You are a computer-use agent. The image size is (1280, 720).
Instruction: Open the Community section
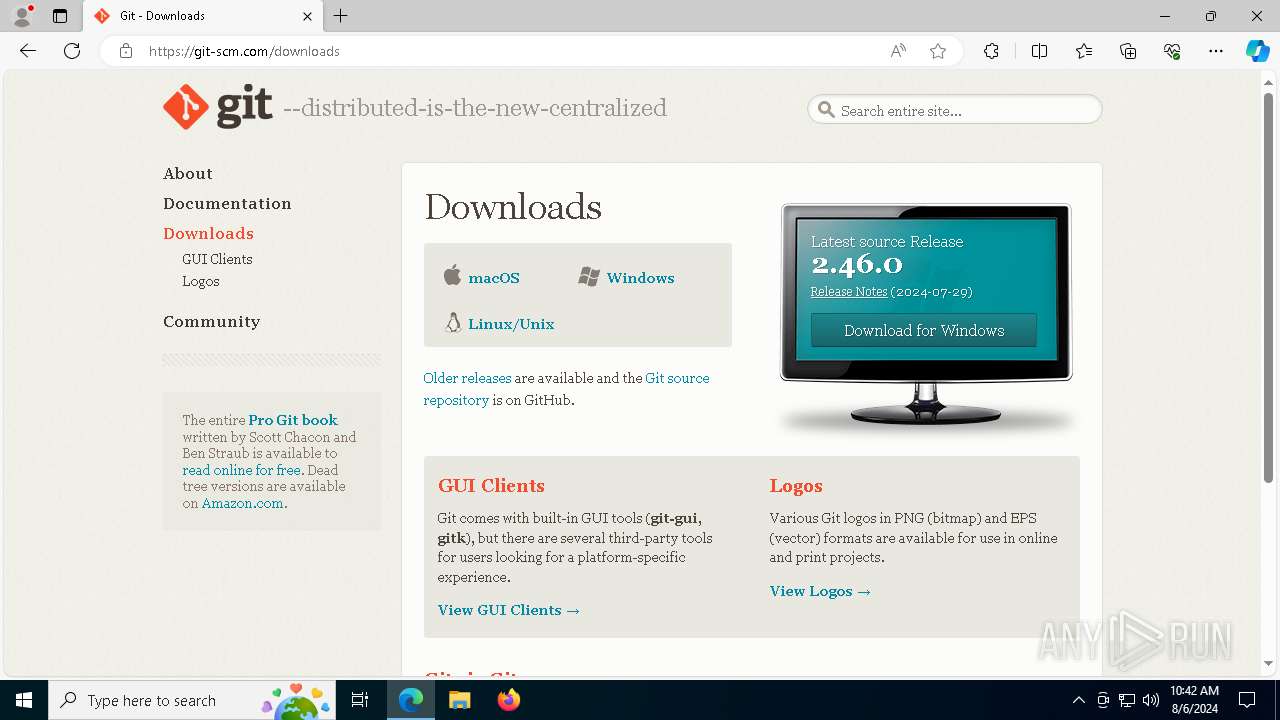[211, 322]
